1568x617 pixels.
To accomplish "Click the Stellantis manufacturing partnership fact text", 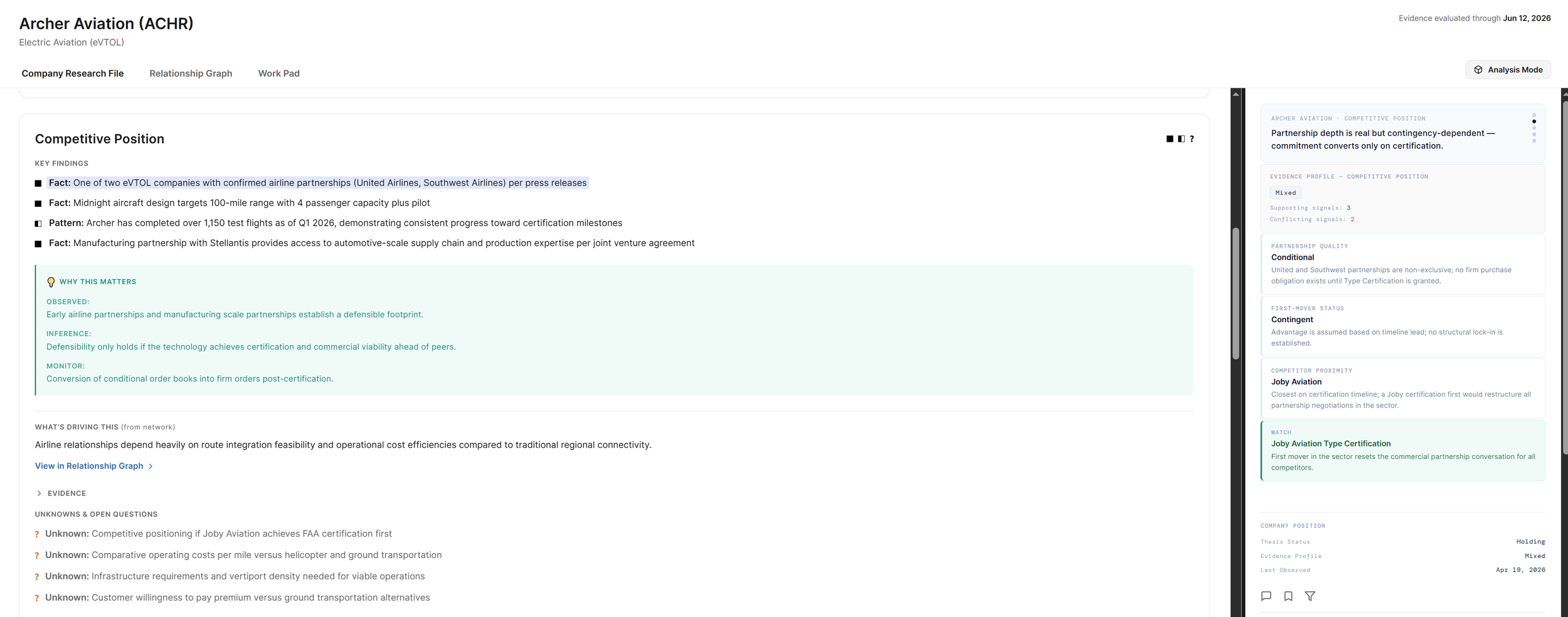I will 372,243.
